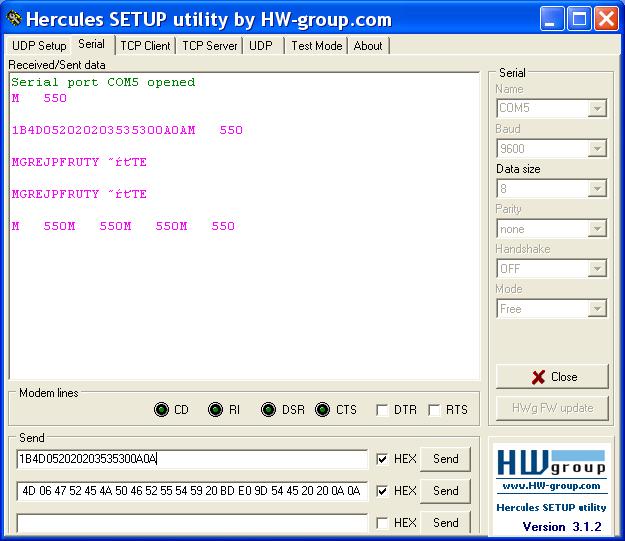This screenshot has width=625, height=541.
Task: Open the Parity dropdown
Action: pos(597,229)
